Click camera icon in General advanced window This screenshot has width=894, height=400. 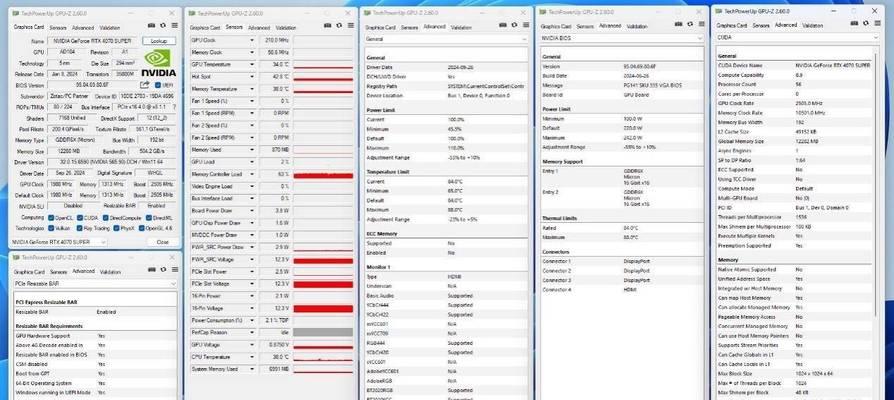click(x=503, y=26)
